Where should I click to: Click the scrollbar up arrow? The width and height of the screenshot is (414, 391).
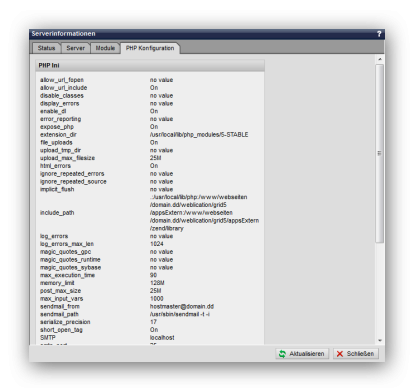click(380, 59)
